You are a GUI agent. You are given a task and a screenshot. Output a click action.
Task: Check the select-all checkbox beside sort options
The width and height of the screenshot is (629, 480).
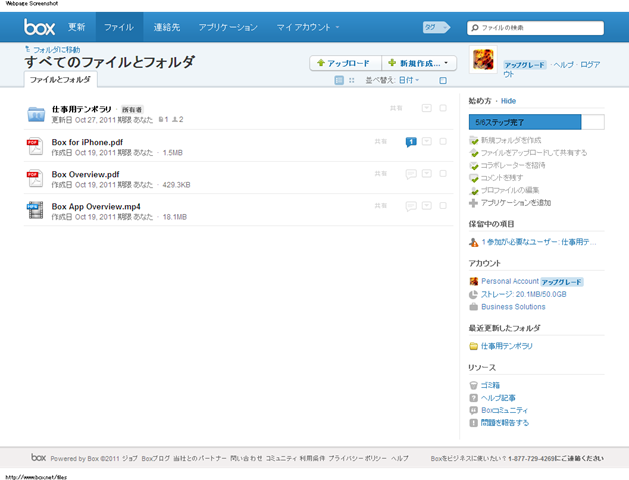click(x=443, y=80)
